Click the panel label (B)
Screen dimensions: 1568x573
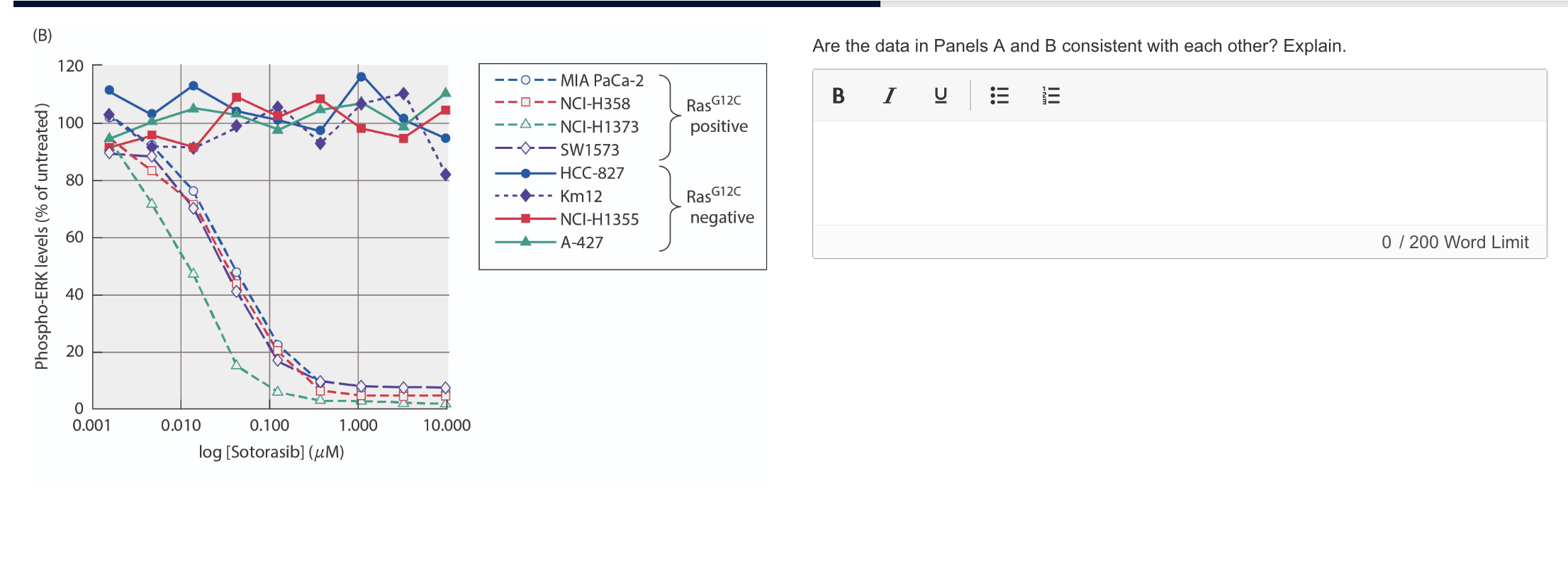(43, 35)
